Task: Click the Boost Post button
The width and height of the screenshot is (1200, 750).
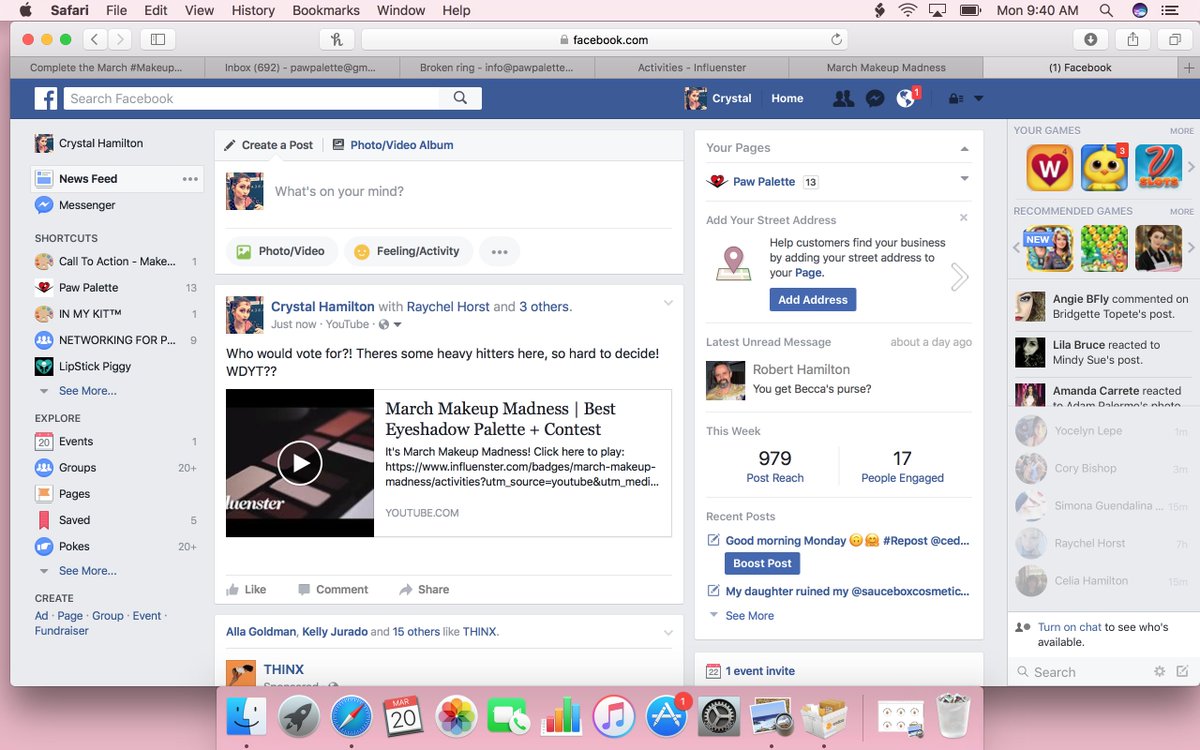Action: click(762, 563)
